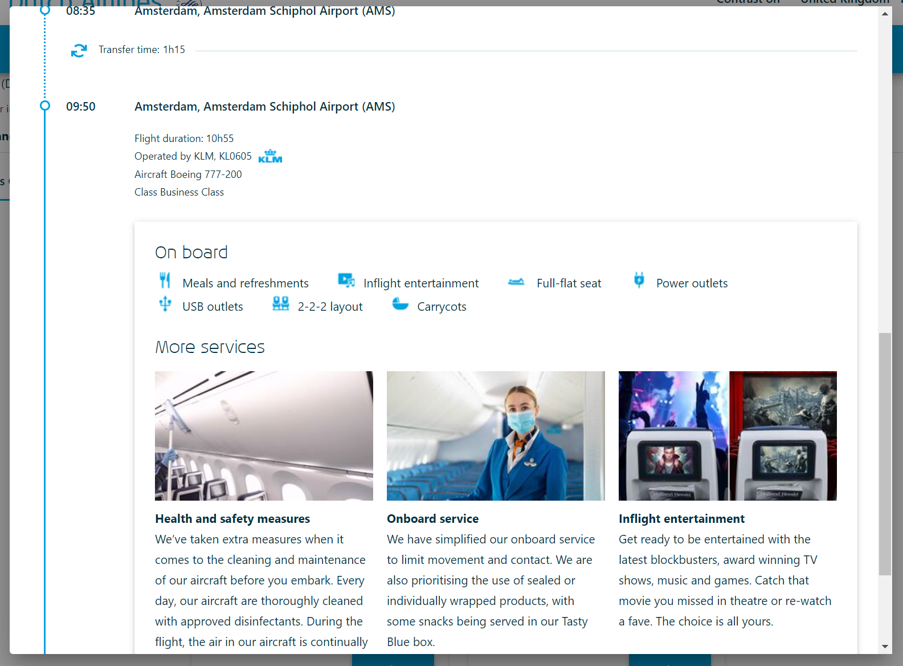Click the scrollbar down arrow

[885, 646]
